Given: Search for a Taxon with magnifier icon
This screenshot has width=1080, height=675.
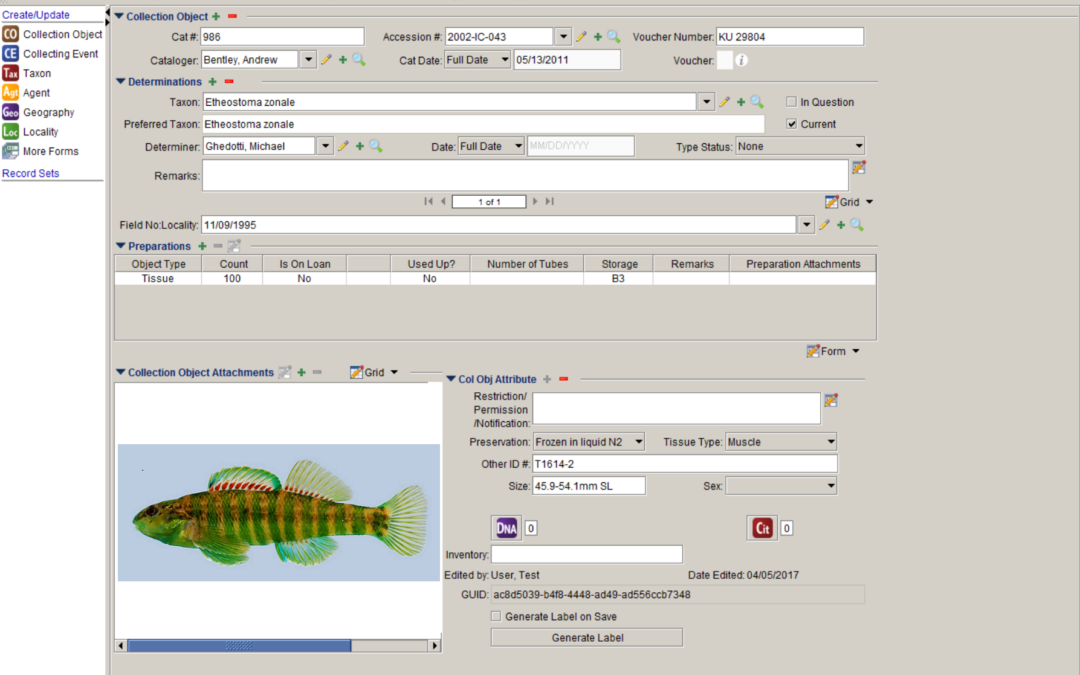Looking at the screenshot, I should 757,102.
